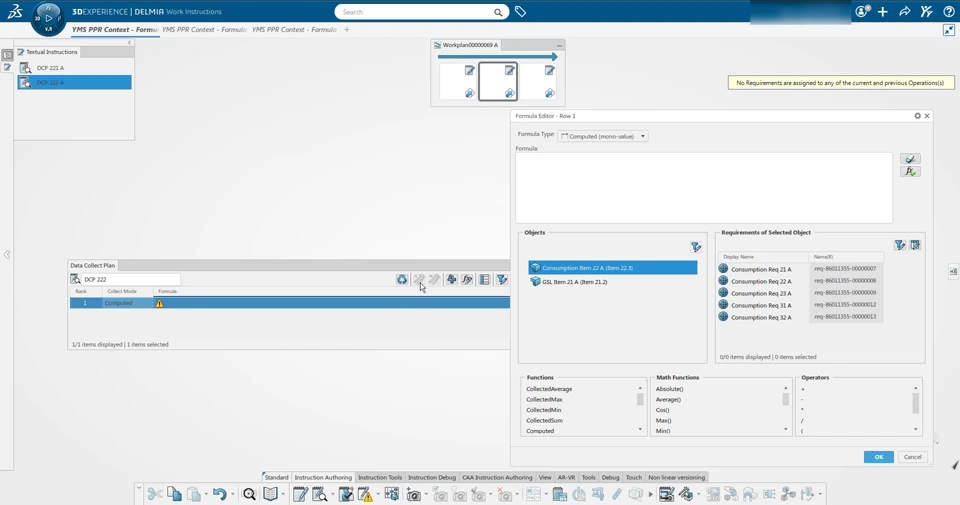Click the Formula Editor settings gear icon

pyautogui.click(x=917, y=116)
